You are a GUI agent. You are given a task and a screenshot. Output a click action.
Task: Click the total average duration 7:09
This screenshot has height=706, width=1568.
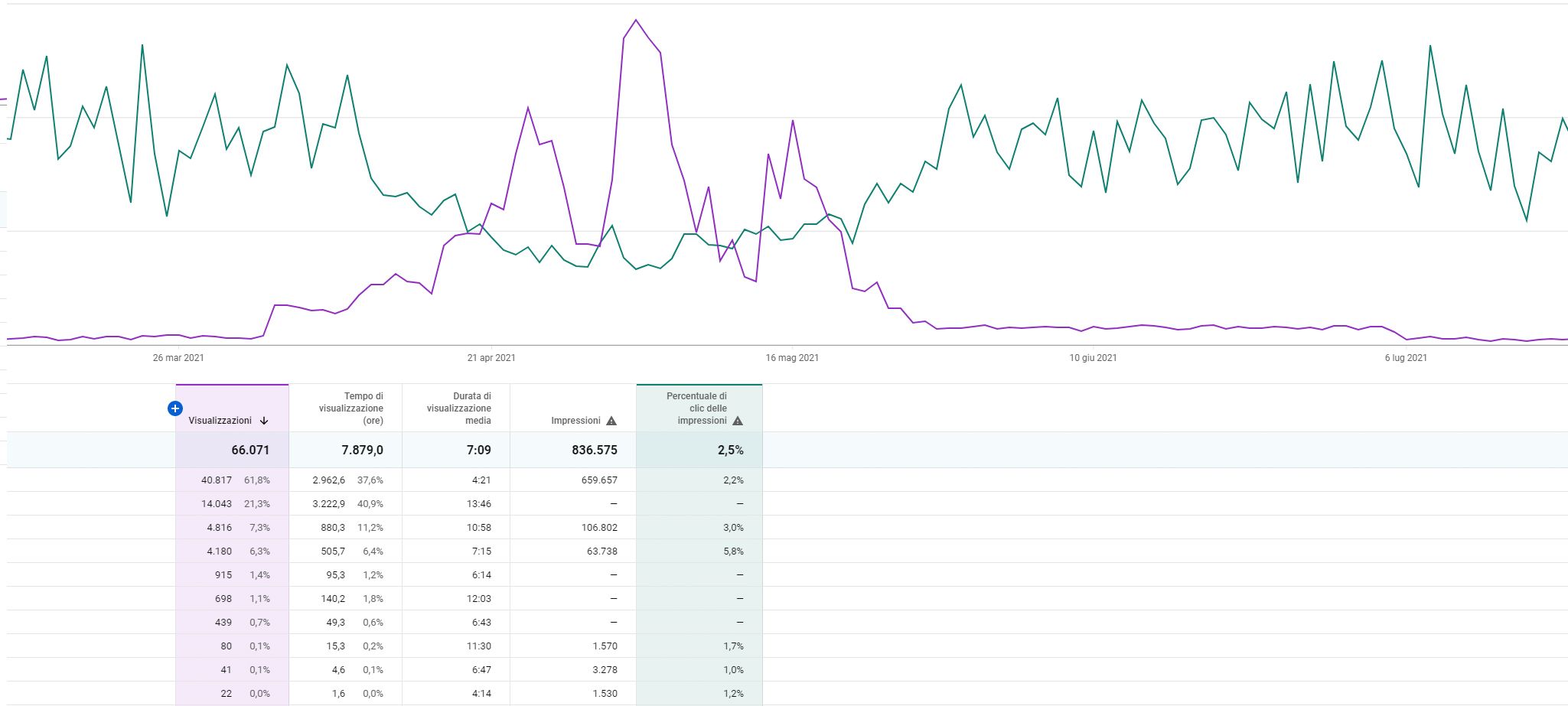(x=479, y=450)
